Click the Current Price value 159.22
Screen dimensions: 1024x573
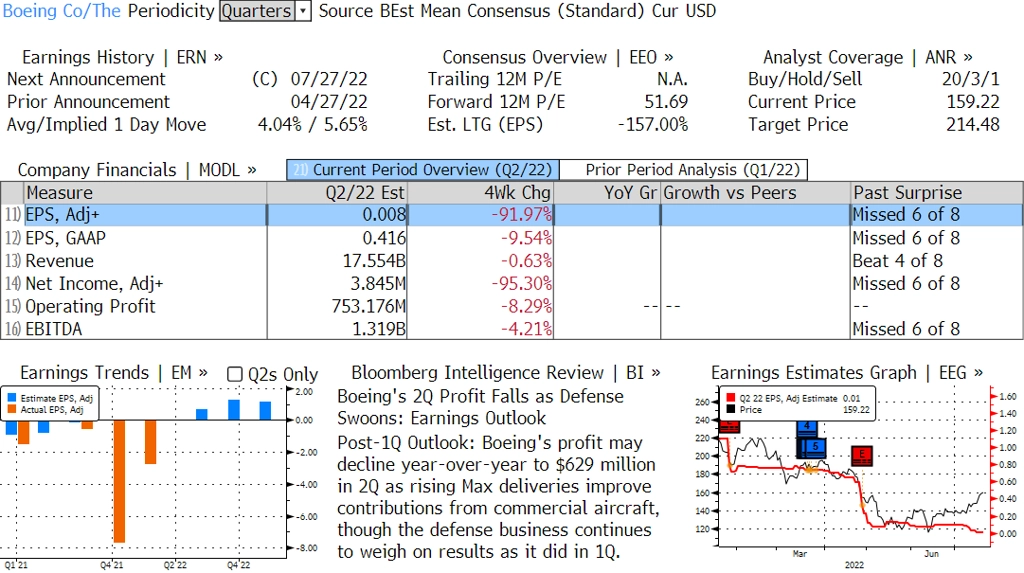coord(972,103)
